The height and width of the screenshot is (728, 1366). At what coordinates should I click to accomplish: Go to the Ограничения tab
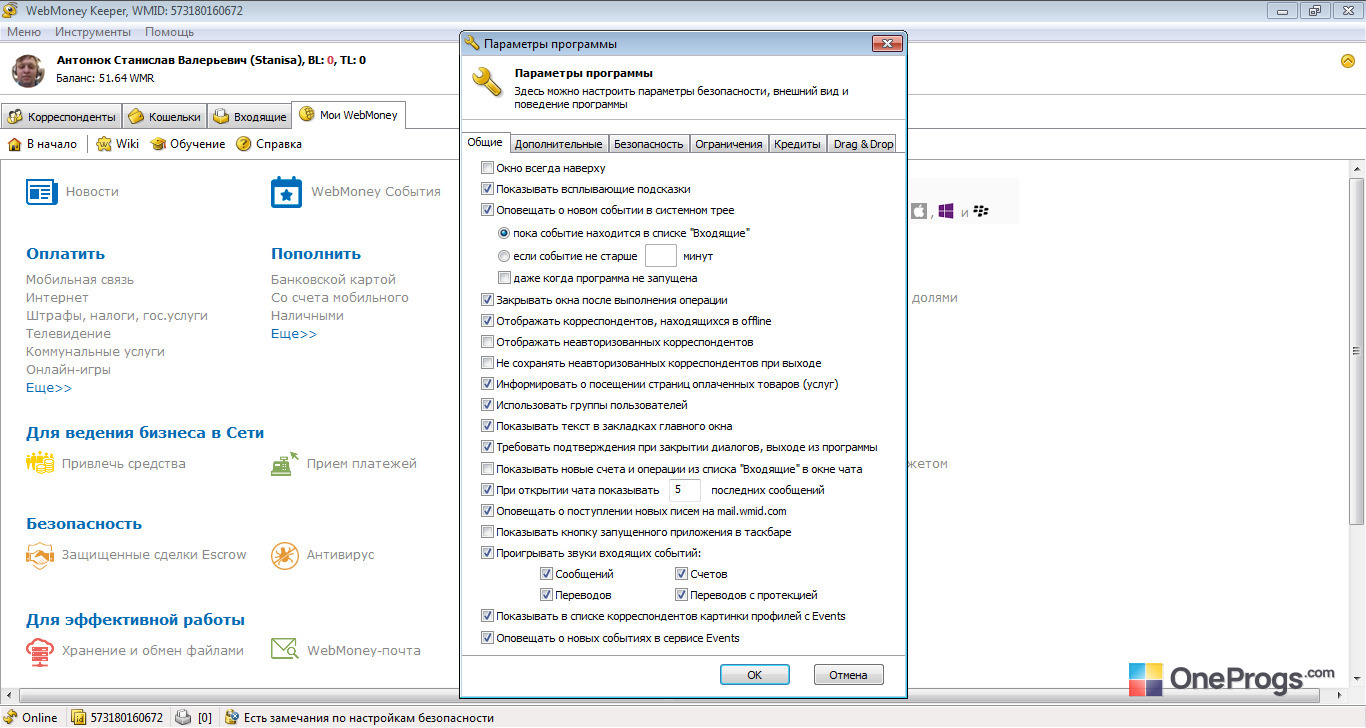tap(729, 144)
